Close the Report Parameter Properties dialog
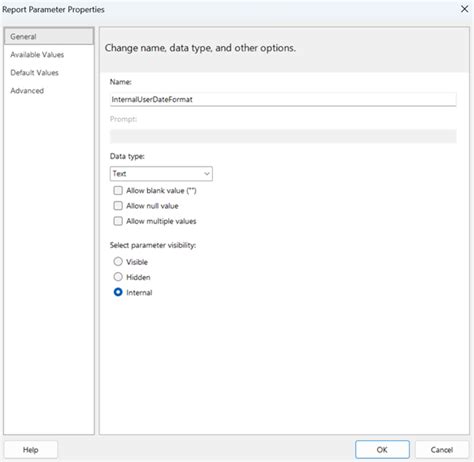474x462 pixels. point(464,9)
